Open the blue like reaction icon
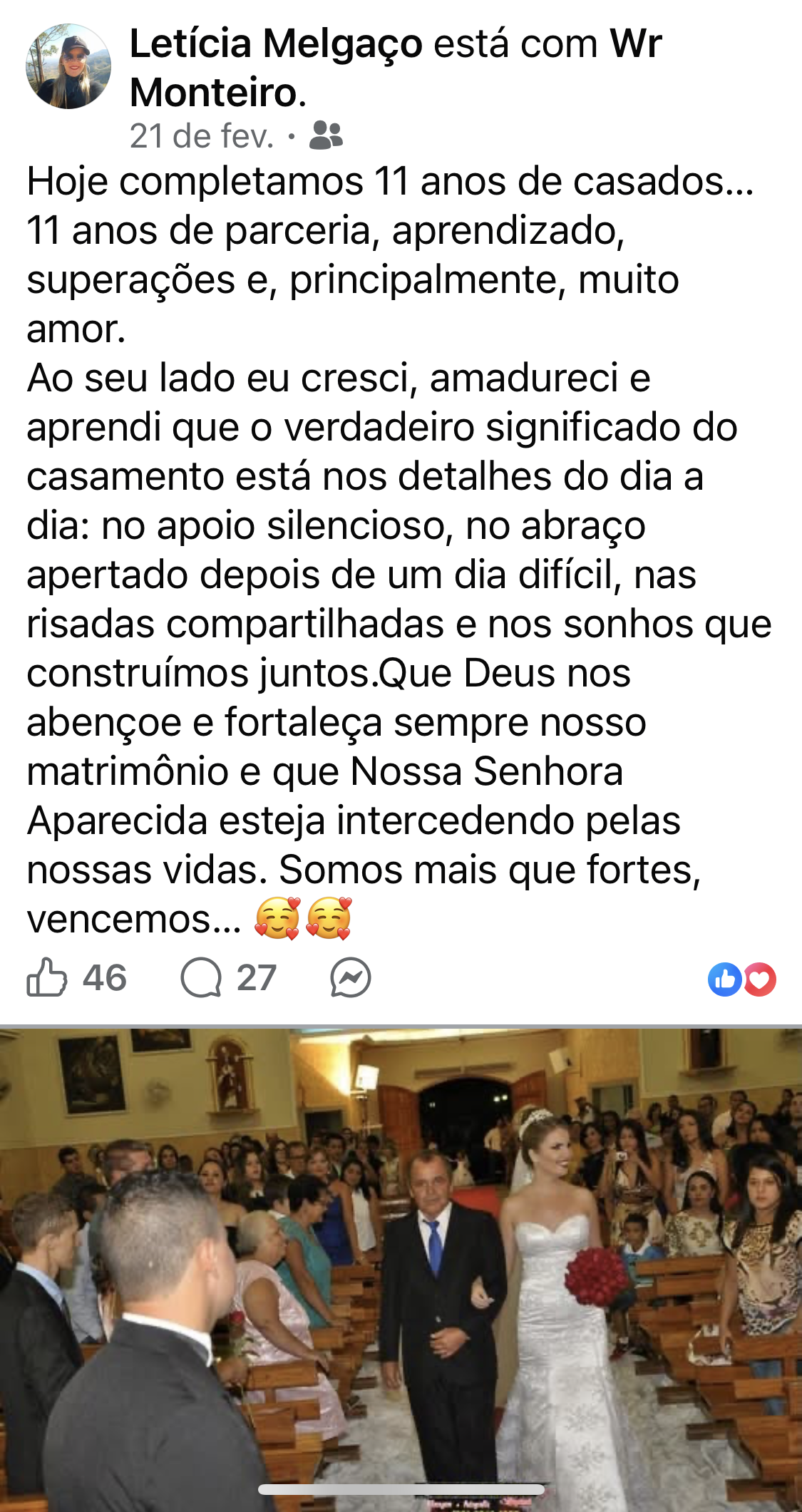The height and width of the screenshot is (1512, 802). (724, 979)
